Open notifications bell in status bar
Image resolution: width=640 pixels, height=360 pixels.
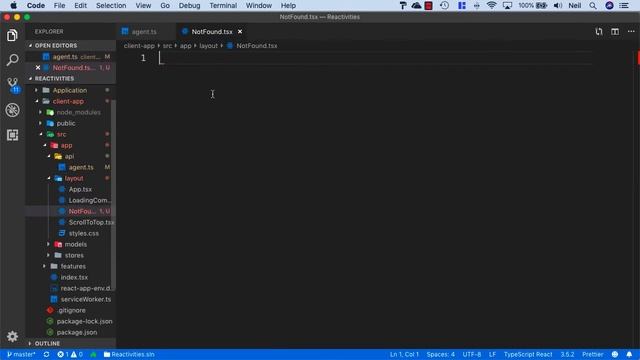[629, 354]
